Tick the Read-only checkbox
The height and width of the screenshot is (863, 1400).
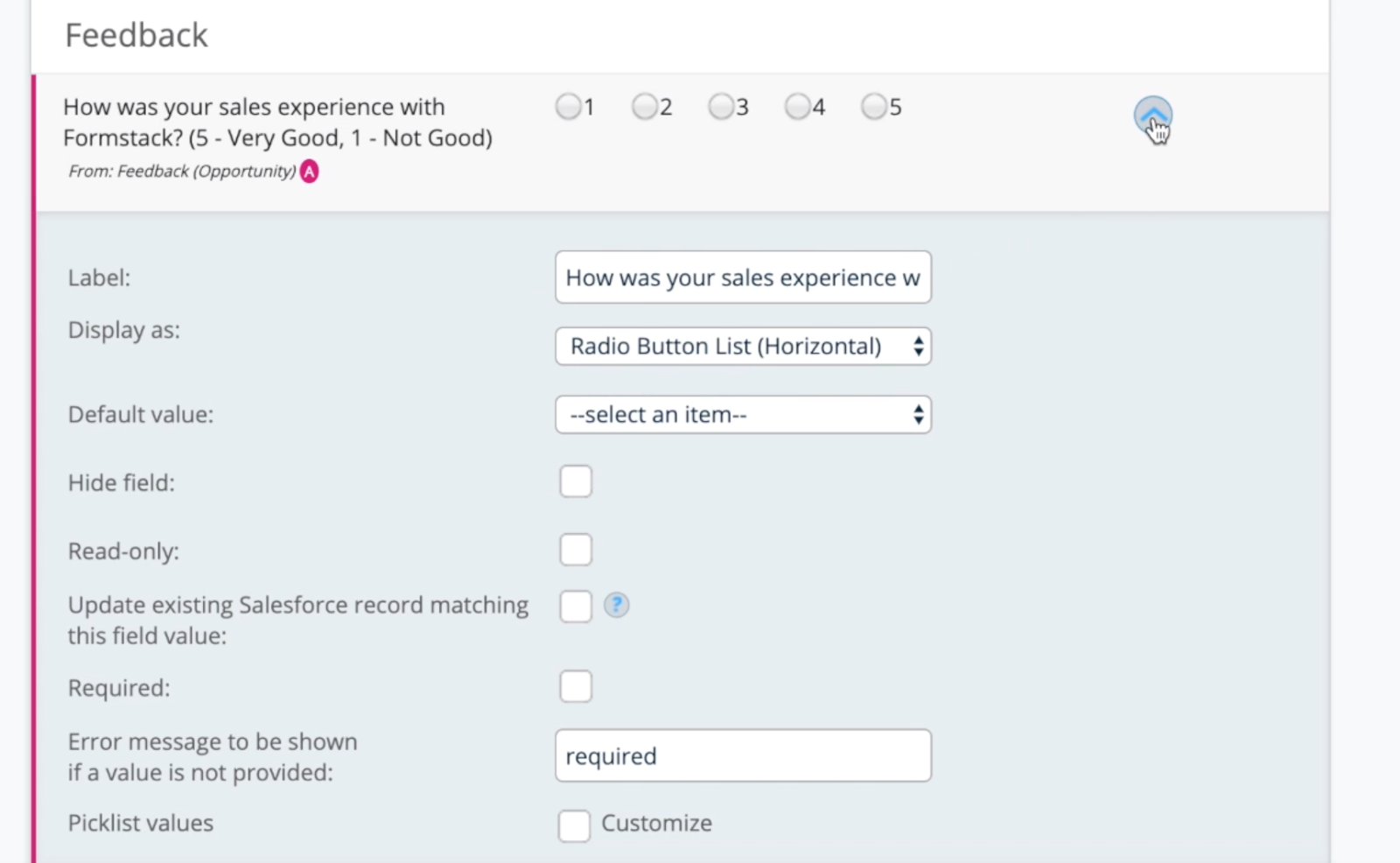pos(576,550)
